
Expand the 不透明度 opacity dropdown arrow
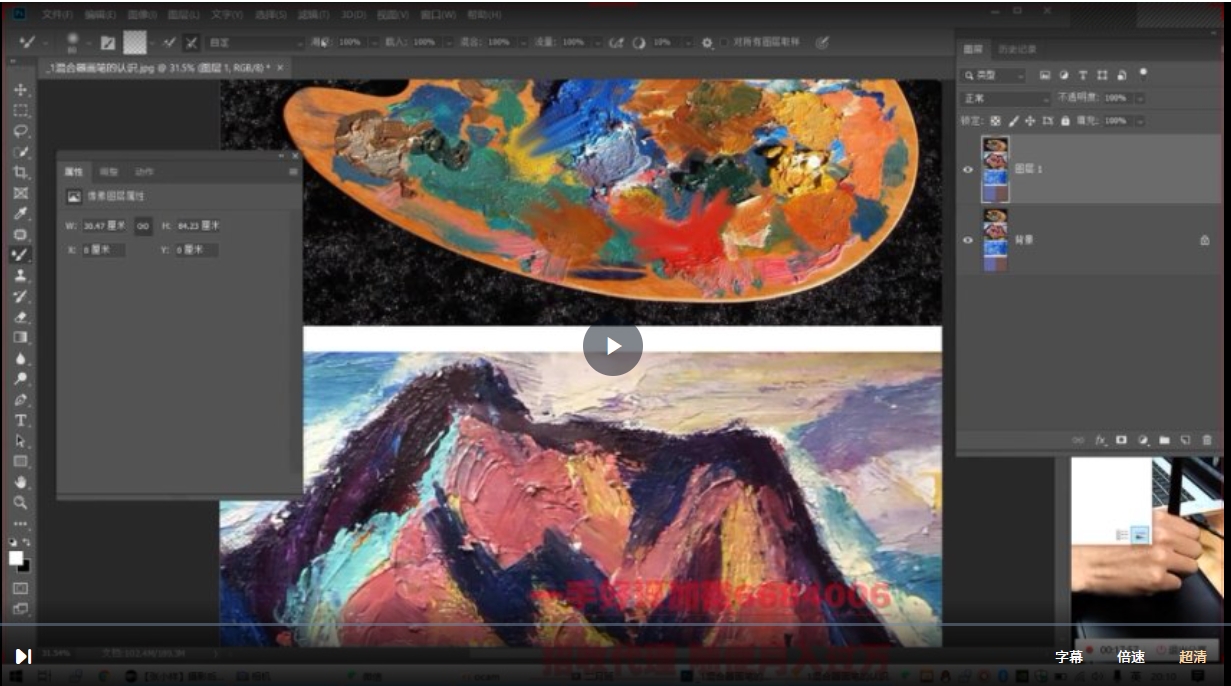pyautogui.click(x=1140, y=98)
